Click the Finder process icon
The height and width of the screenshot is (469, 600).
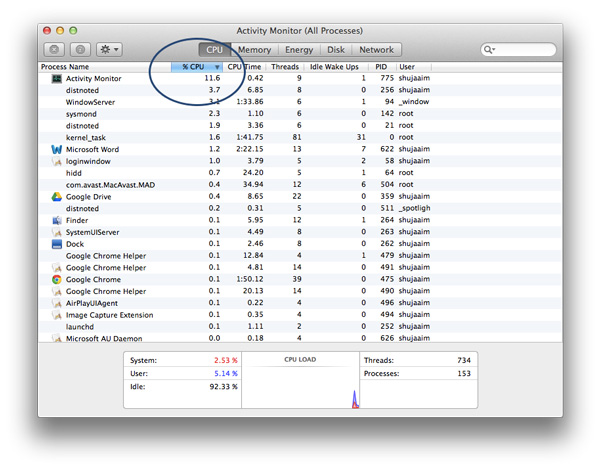tap(57, 221)
